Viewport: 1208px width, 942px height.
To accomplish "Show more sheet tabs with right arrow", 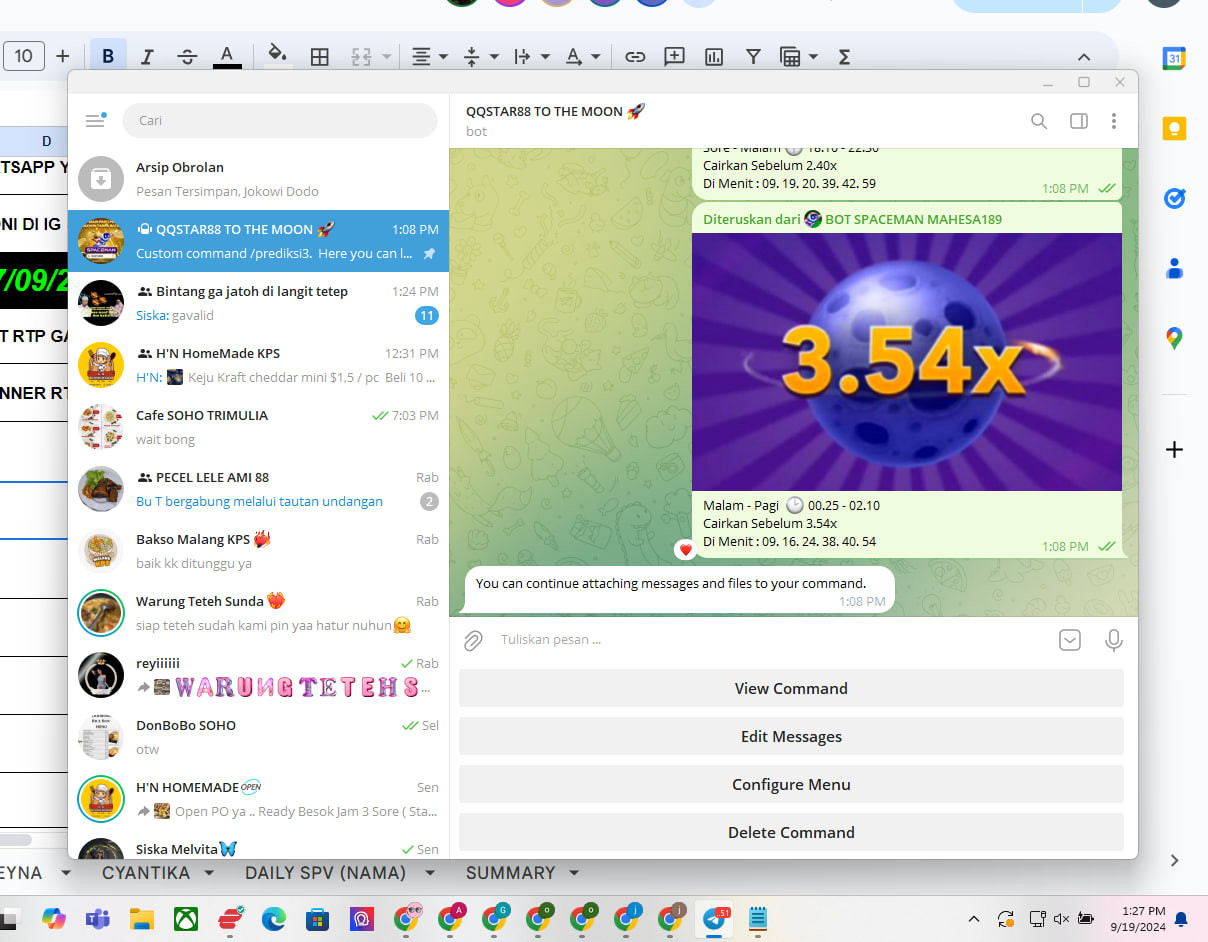I will tap(1174, 860).
